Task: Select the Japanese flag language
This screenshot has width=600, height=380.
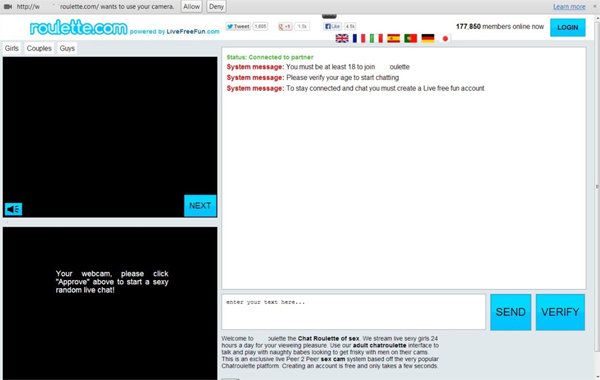Action: pos(445,38)
